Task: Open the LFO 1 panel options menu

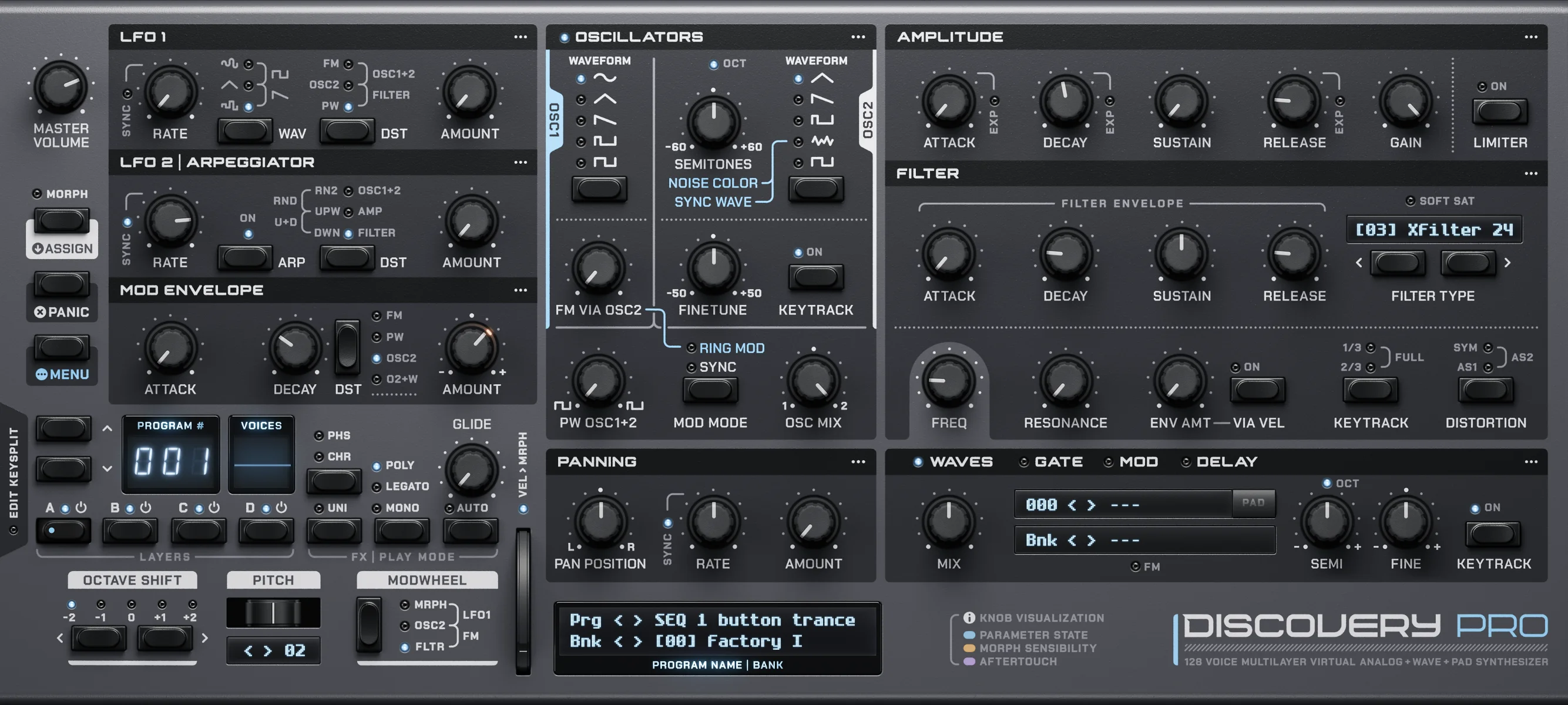Action: (x=521, y=36)
